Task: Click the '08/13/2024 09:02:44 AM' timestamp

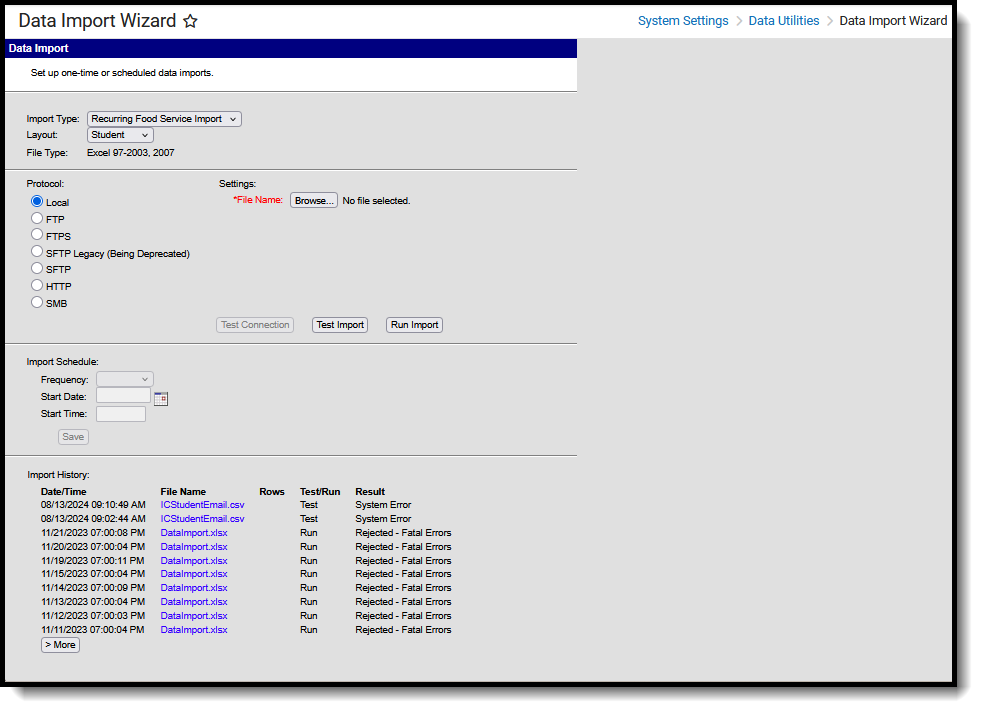Action: coord(93,519)
